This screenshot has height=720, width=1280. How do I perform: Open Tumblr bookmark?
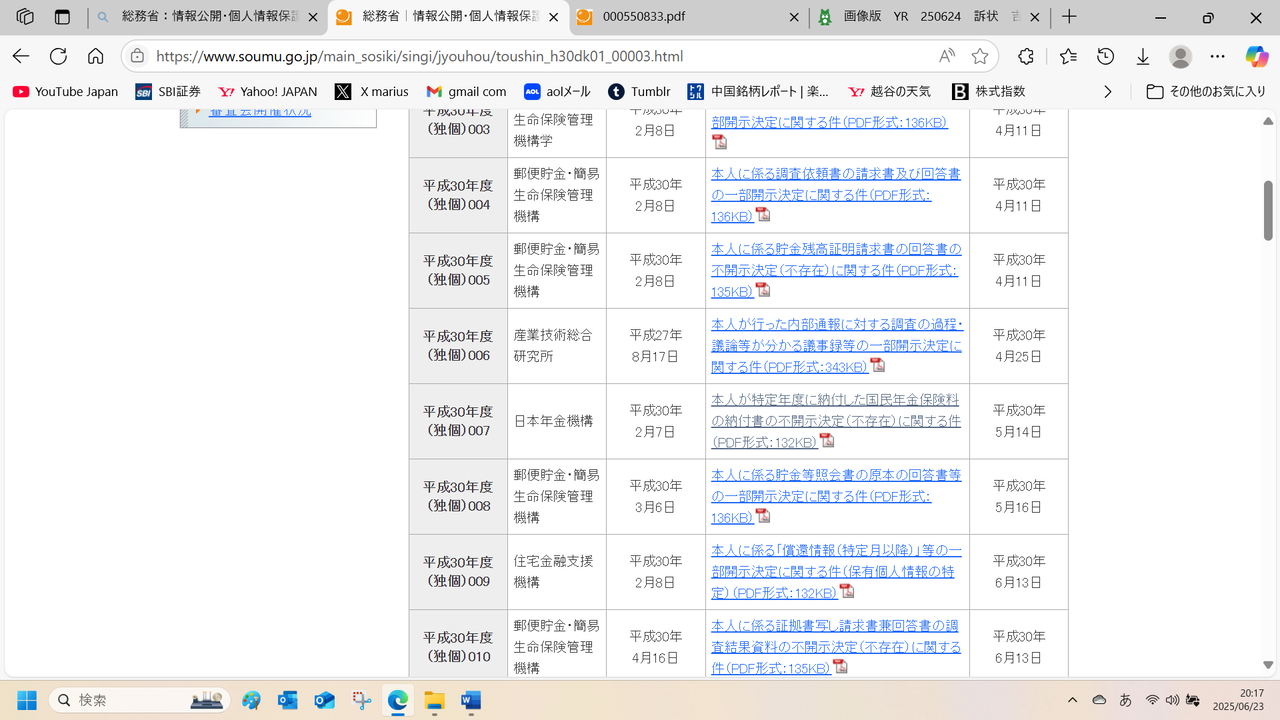(x=639, y=91)
